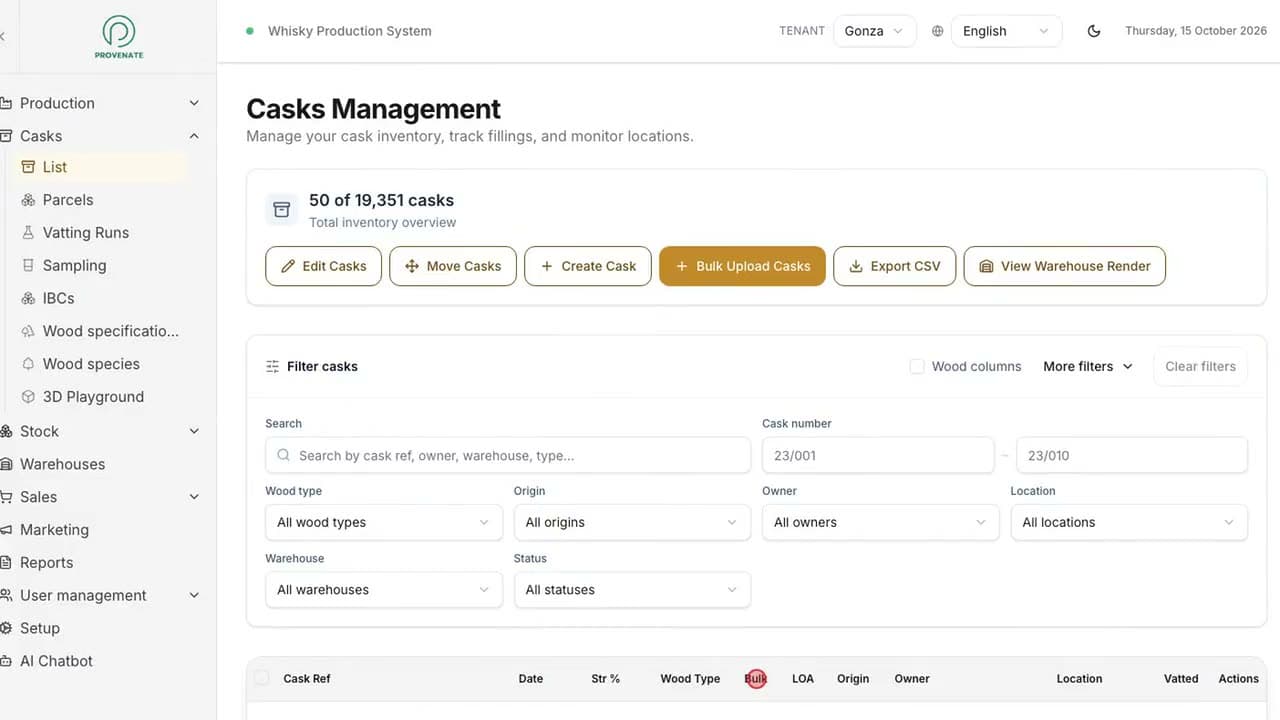Image resolution: width=1280 pixels, height=720 pixels.
Task: Click the IBCs sidebar icon
Action: (28, 298)
